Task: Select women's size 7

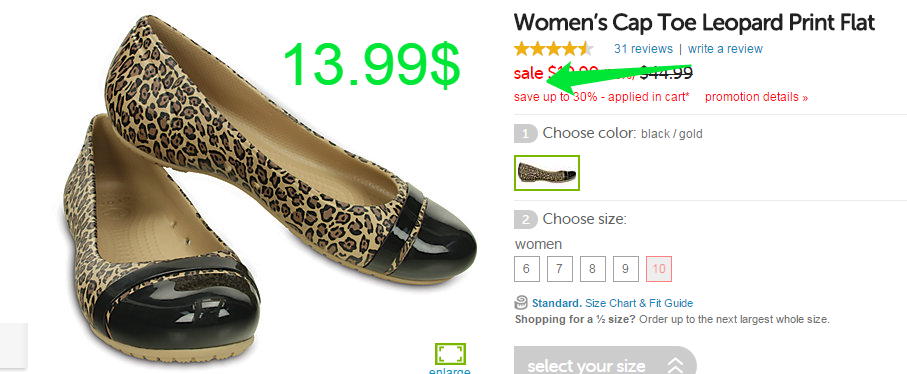Action: click(x=559, y=269)
